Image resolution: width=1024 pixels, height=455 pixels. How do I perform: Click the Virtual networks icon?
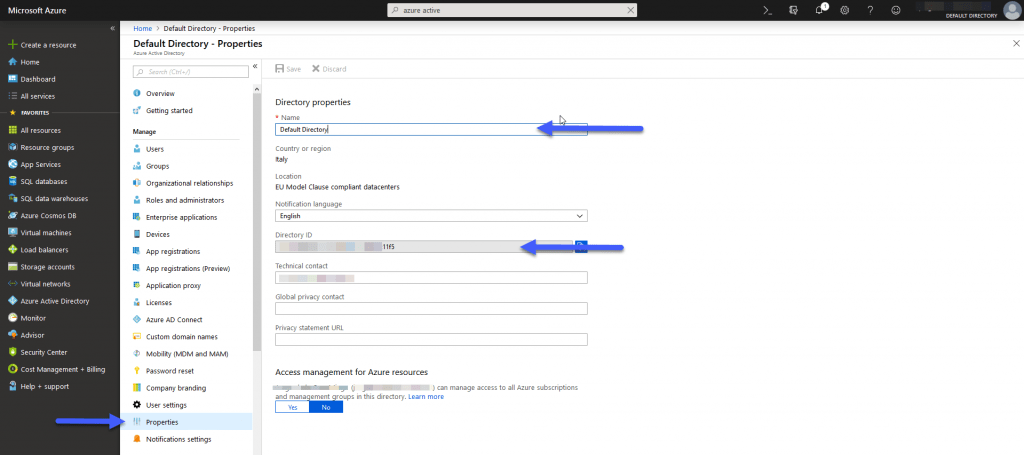pos(12,284)
